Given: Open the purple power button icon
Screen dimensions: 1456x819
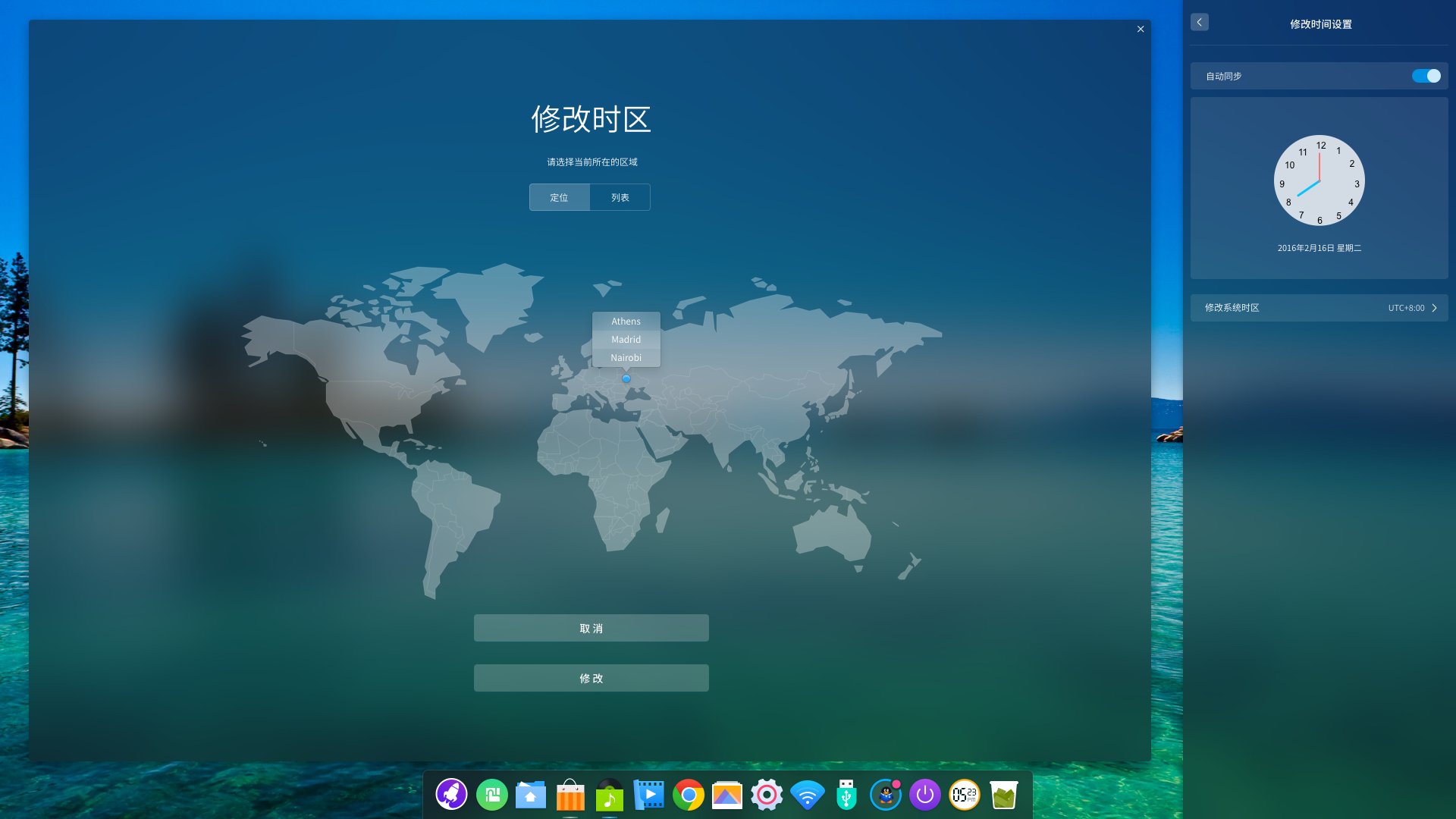Looking at the screenshot, I should pos(924,795).
